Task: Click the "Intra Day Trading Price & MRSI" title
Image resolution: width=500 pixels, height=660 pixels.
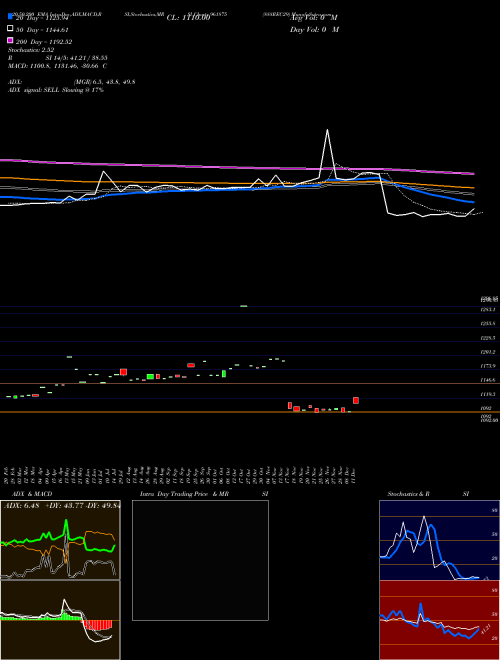Action: pyautogui.click(x=204, y=494)
